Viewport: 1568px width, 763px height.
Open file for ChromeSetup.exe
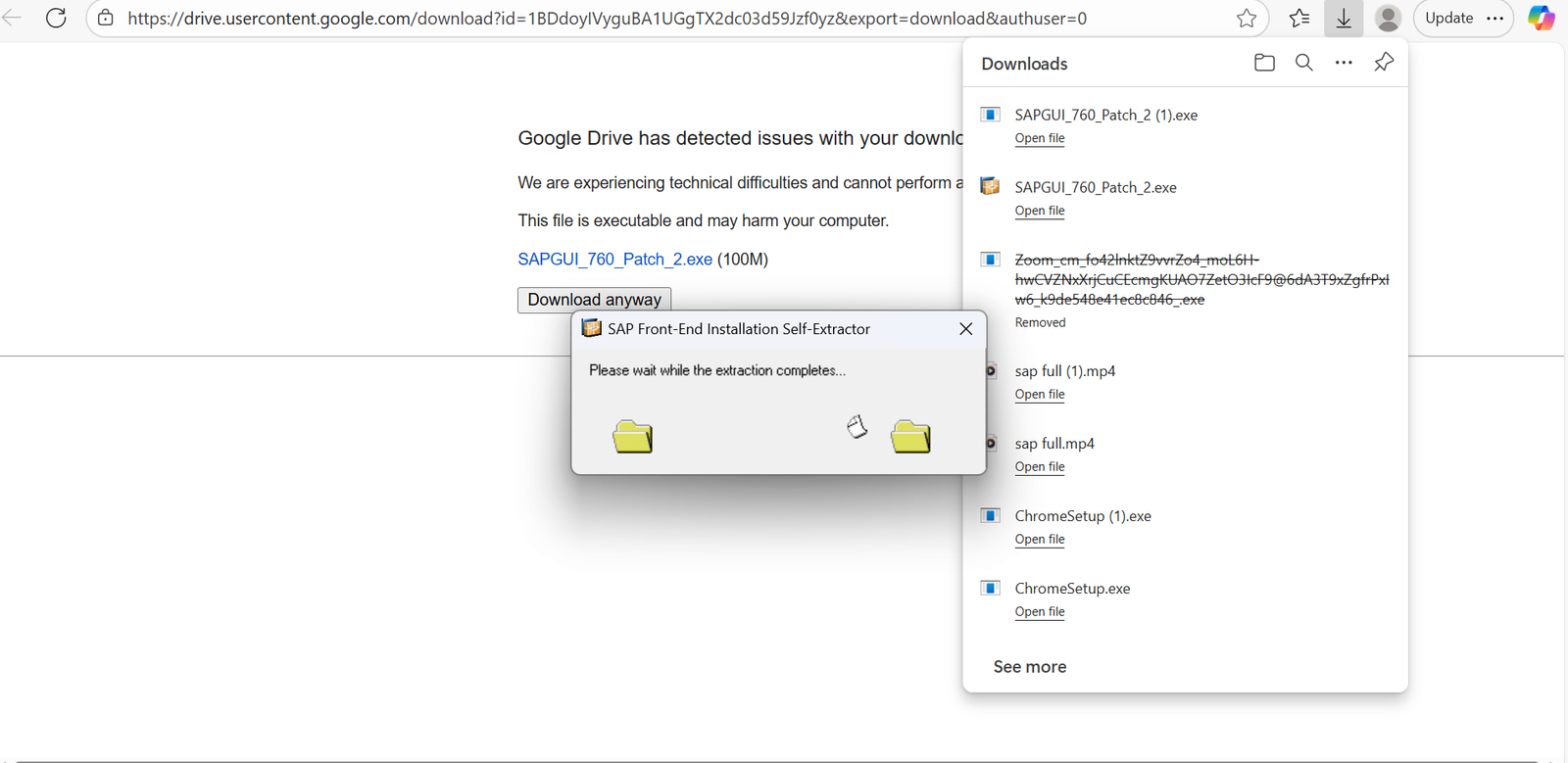1039,612
